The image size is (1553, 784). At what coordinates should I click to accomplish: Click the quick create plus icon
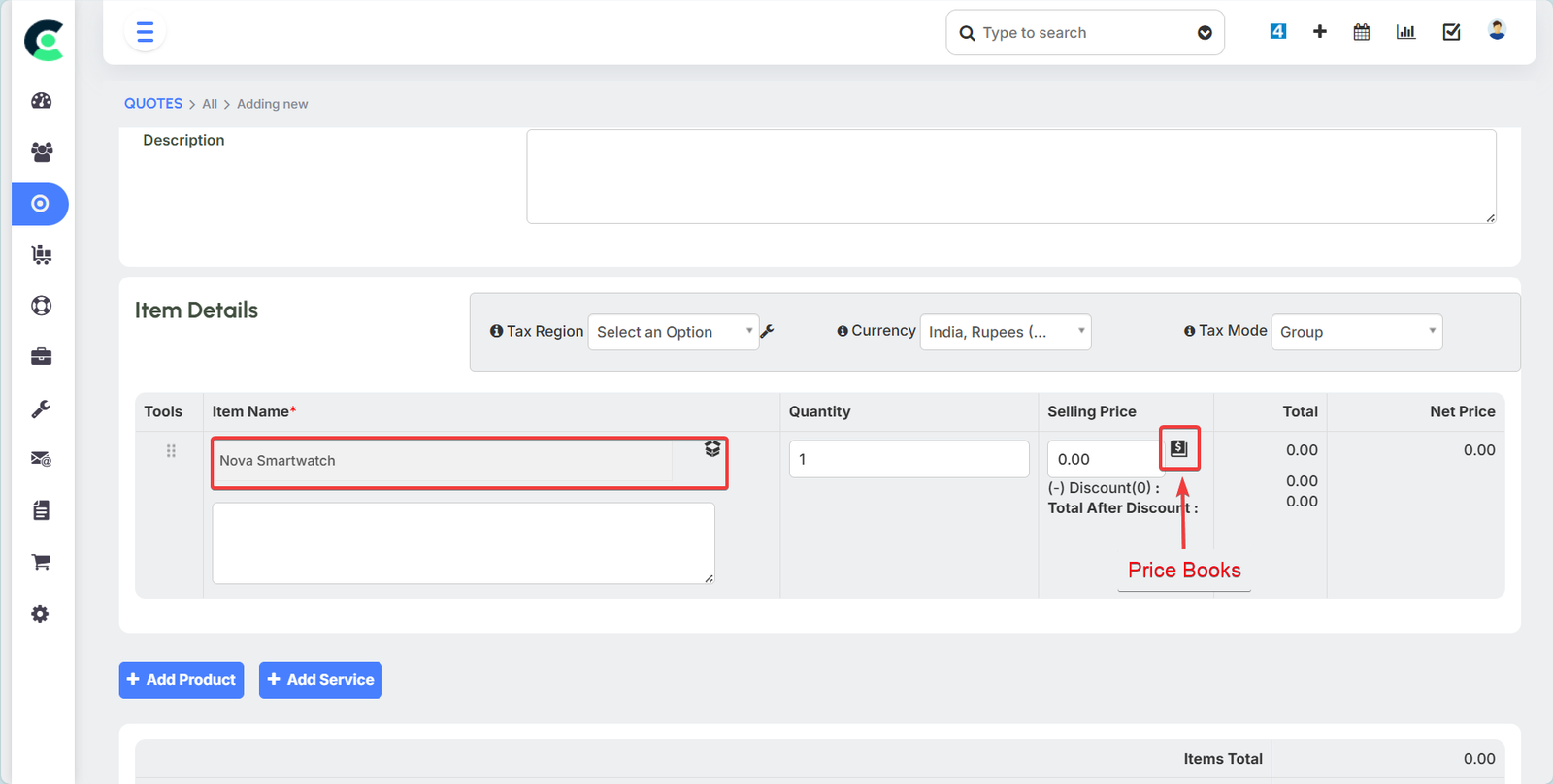pyautogui.click(x=1319, y=32)
